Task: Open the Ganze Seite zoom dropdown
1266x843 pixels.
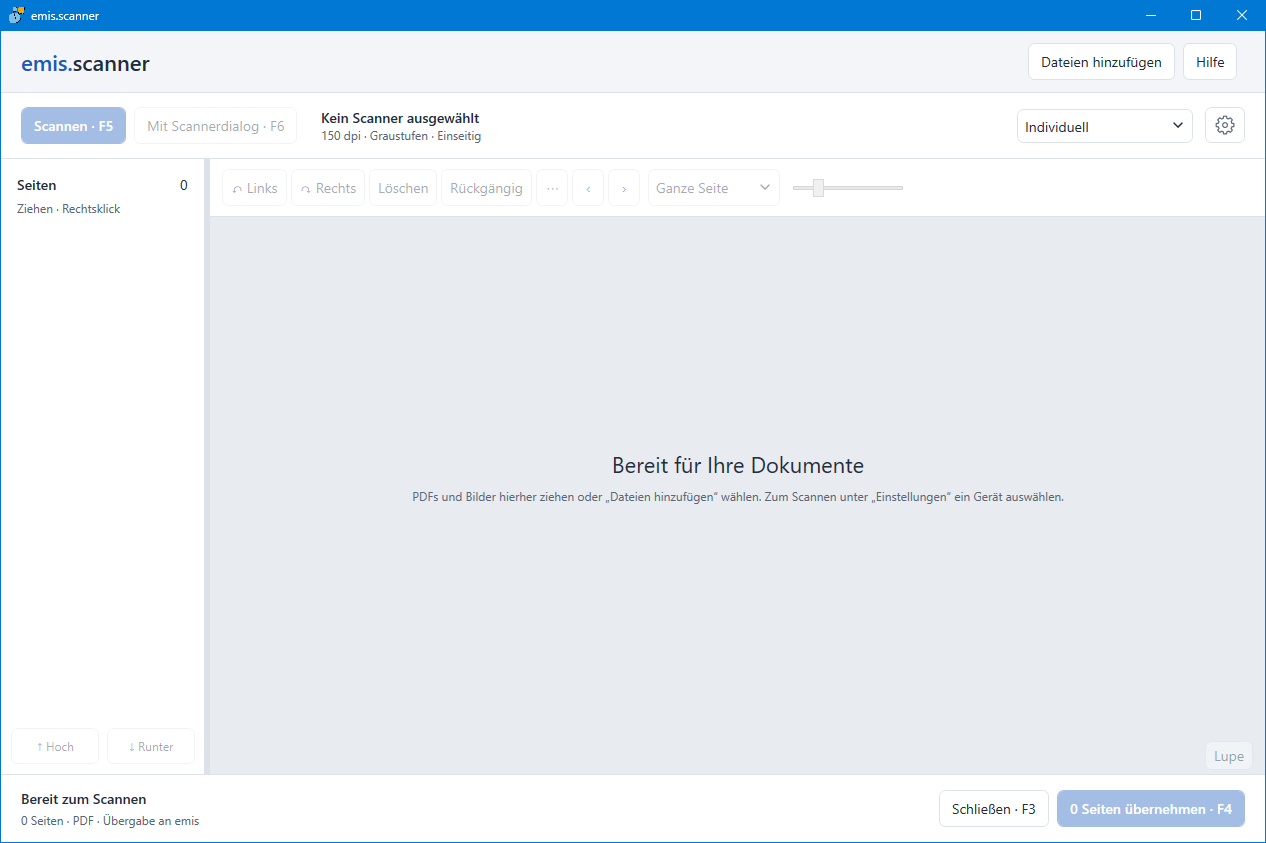Action: [x=714, y=188]
